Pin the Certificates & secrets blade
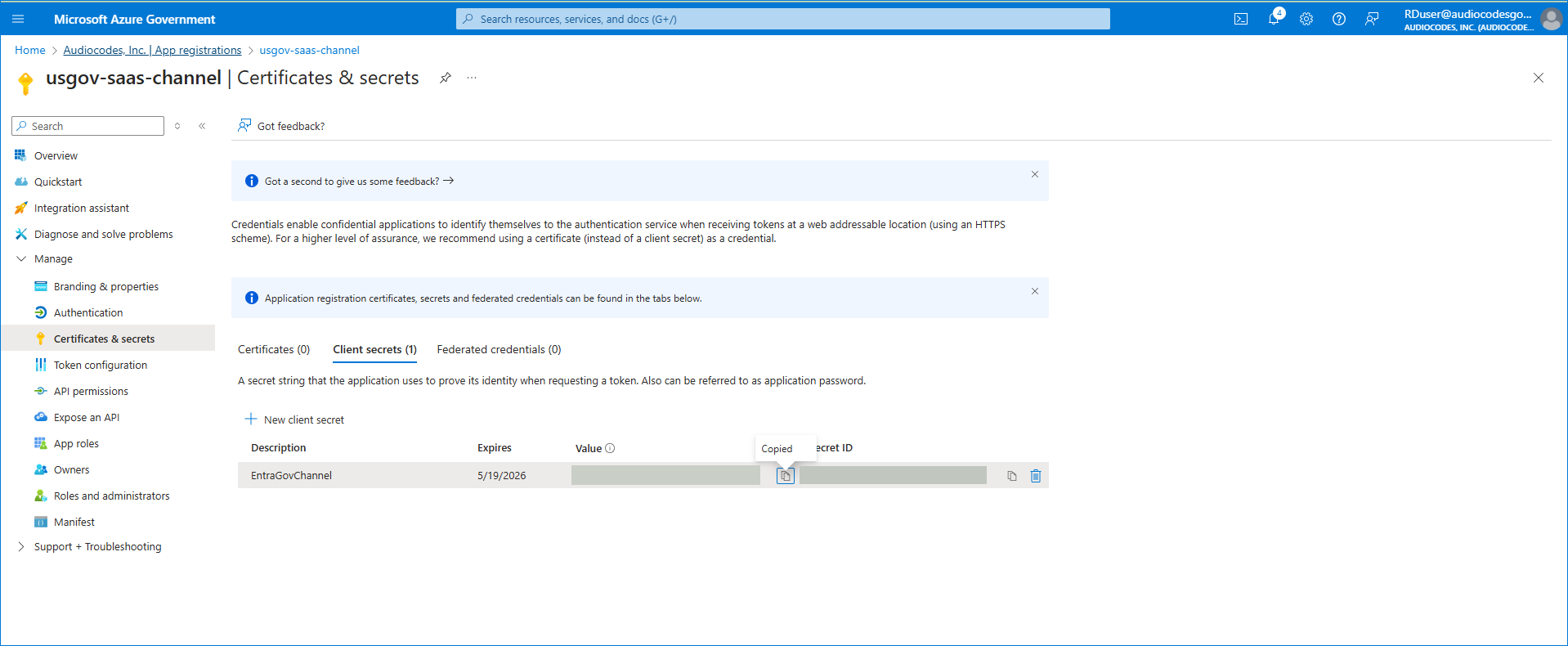 (446, 78)
